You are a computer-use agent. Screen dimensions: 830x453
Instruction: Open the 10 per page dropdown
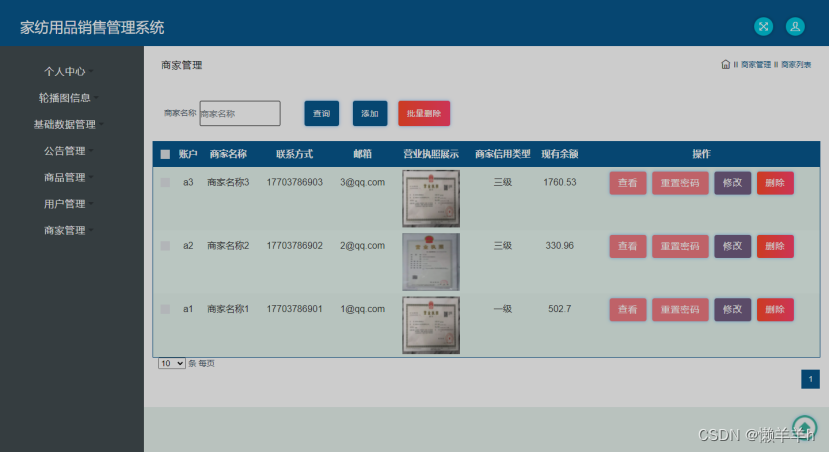click(x=172, y=364)
